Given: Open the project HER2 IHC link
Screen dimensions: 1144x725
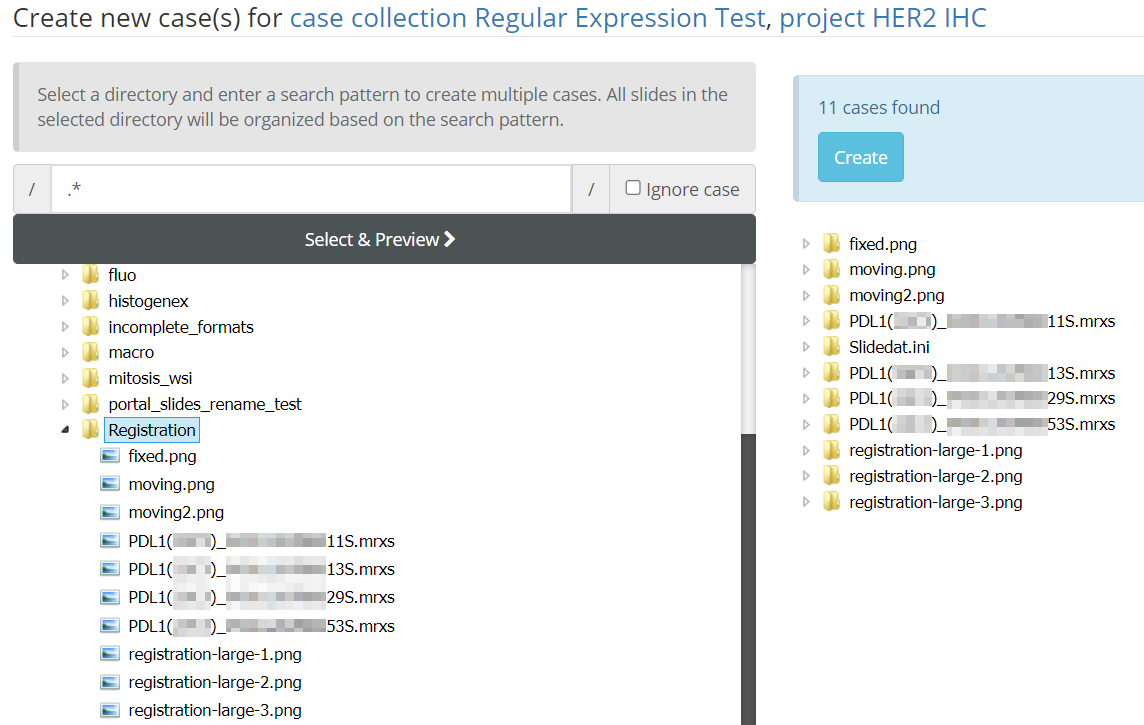Looking at the screenshot, I should [883, 18].
